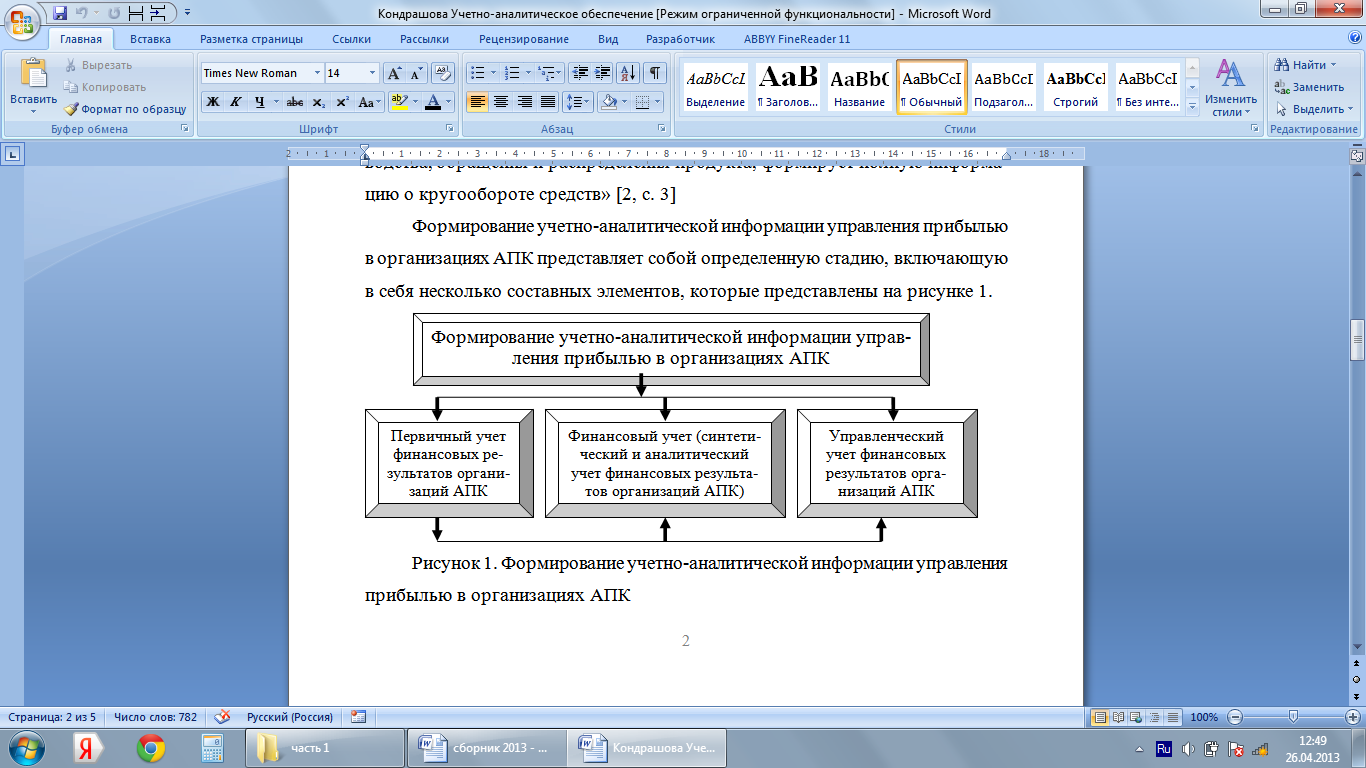1366x768 pixels.
Task: Click the zoom slider handle
Action: (1293, 717)
